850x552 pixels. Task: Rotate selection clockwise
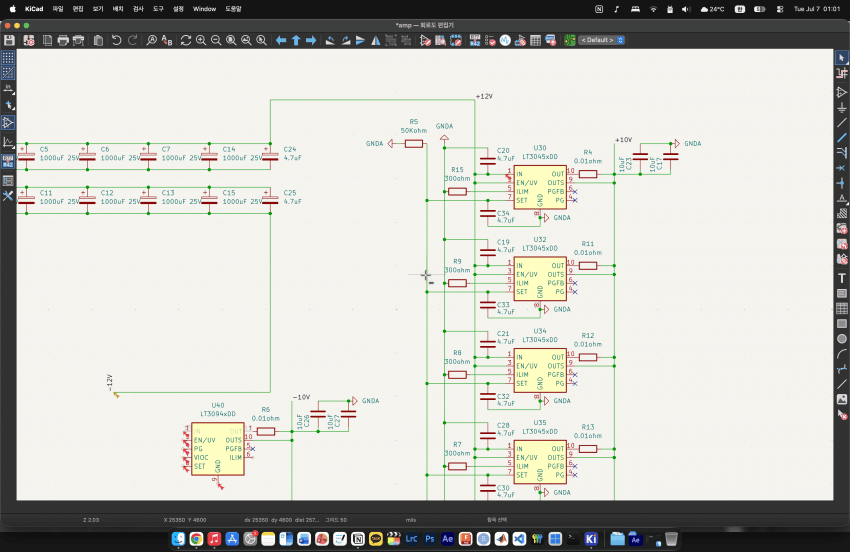point(345,40)
